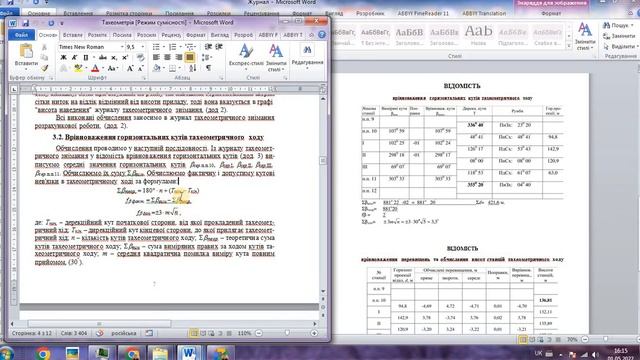This screenshot has width=640, height=360.
Task: Open the Редагування group
Action: [x=307, y=56]
